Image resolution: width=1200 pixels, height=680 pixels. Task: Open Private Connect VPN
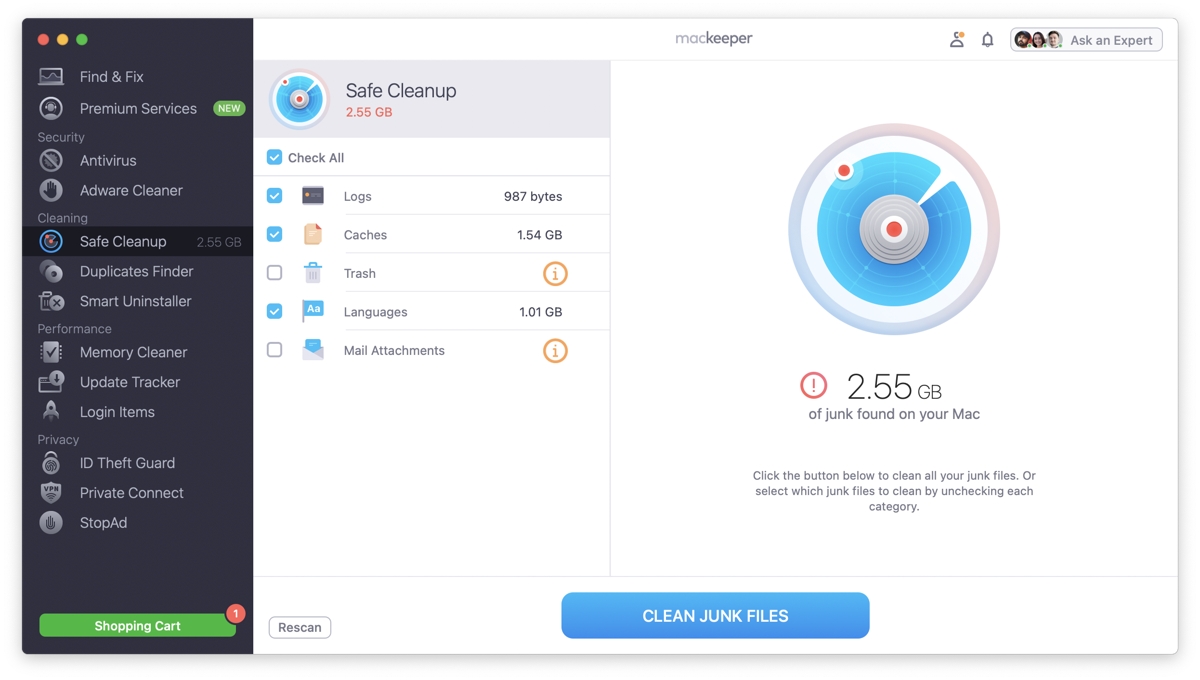(x=133, y=493)
